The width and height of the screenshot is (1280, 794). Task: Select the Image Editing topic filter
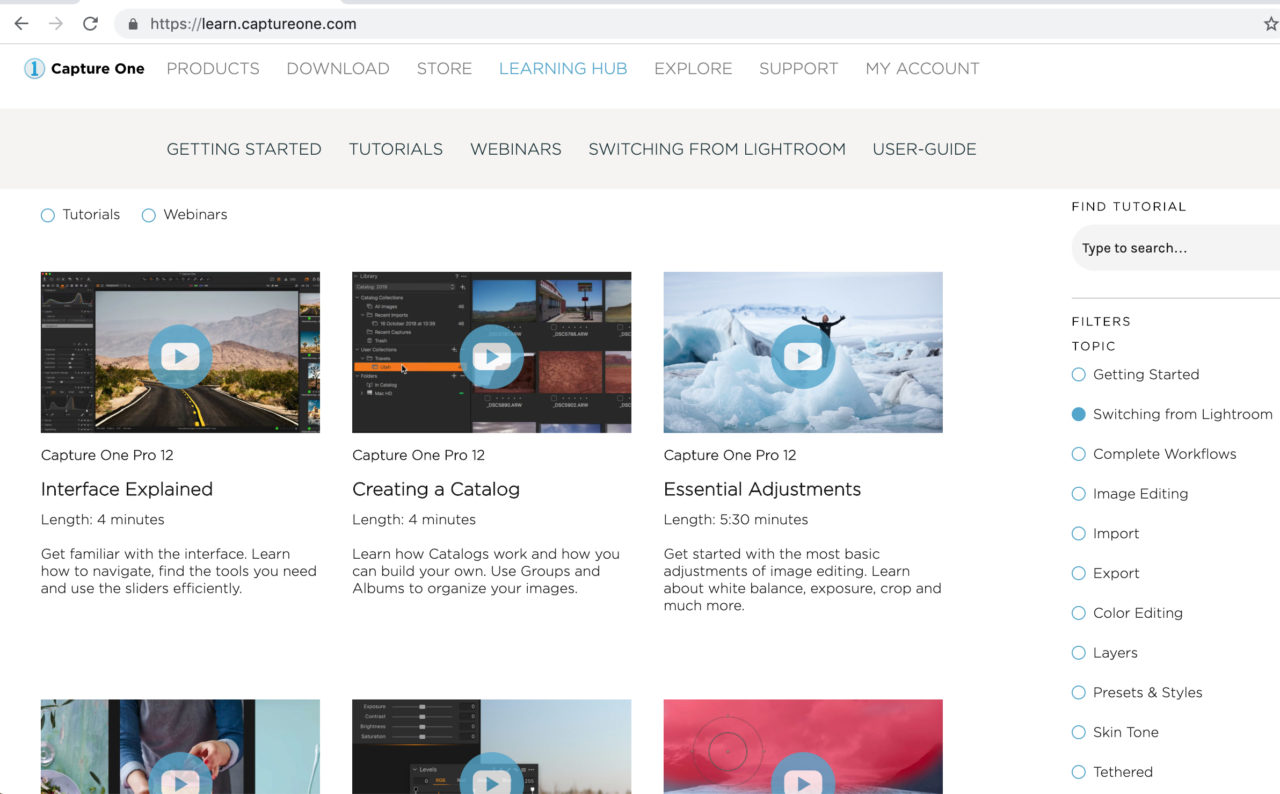pyautogui.click(x=1078, y=494)
